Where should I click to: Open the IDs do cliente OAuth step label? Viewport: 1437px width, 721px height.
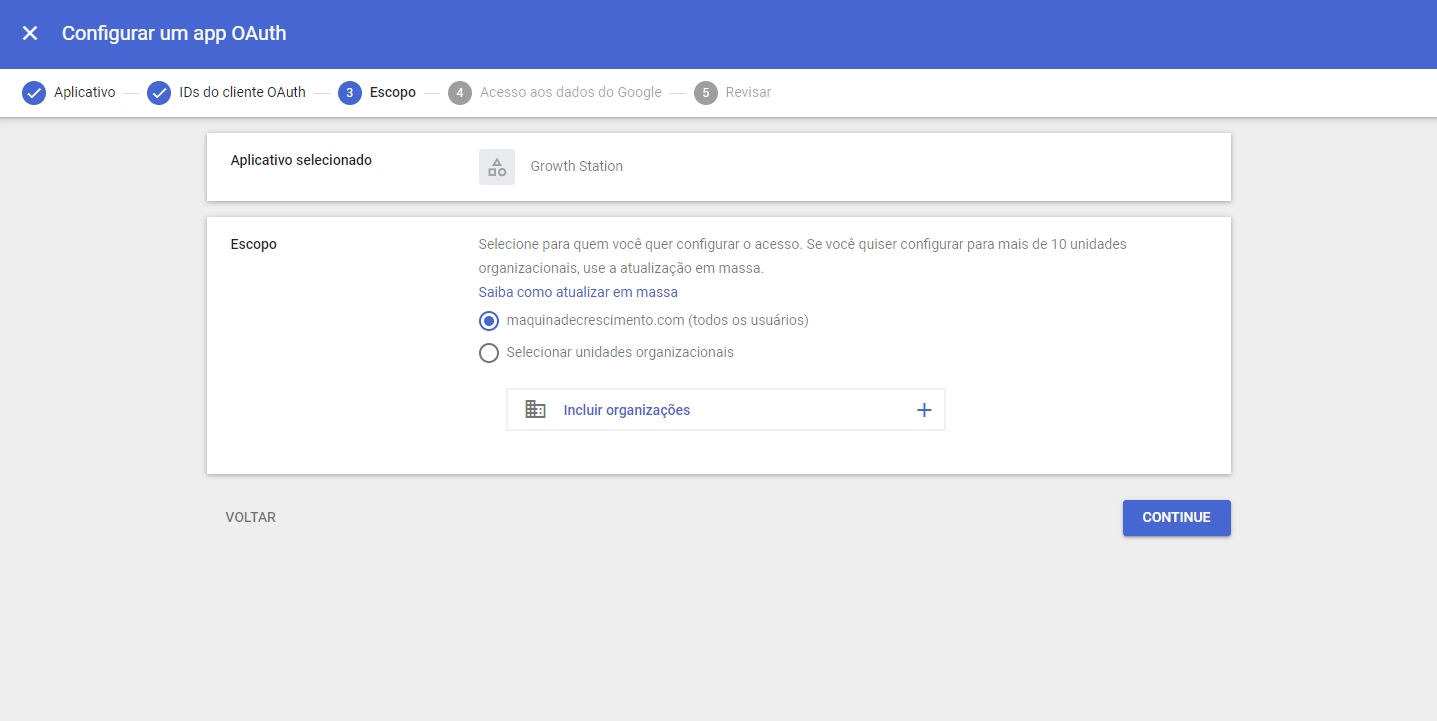[242, 93]
